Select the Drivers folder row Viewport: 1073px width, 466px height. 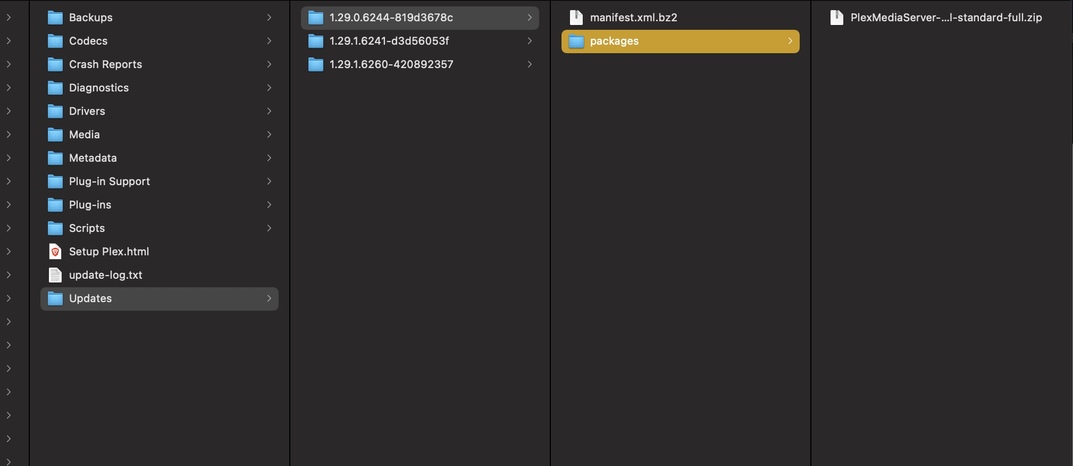87,111
